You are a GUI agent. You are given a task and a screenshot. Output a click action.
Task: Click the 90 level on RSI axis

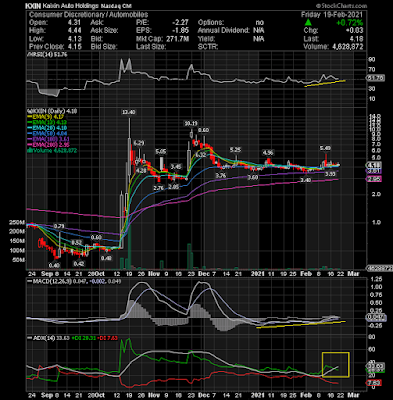pyautogui.click(x=371, y=60)
